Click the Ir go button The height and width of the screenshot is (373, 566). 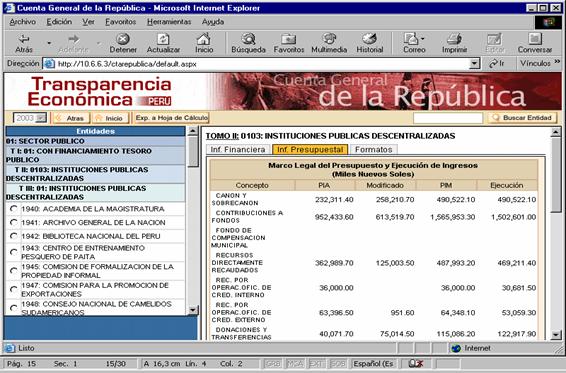click(496, 64)
